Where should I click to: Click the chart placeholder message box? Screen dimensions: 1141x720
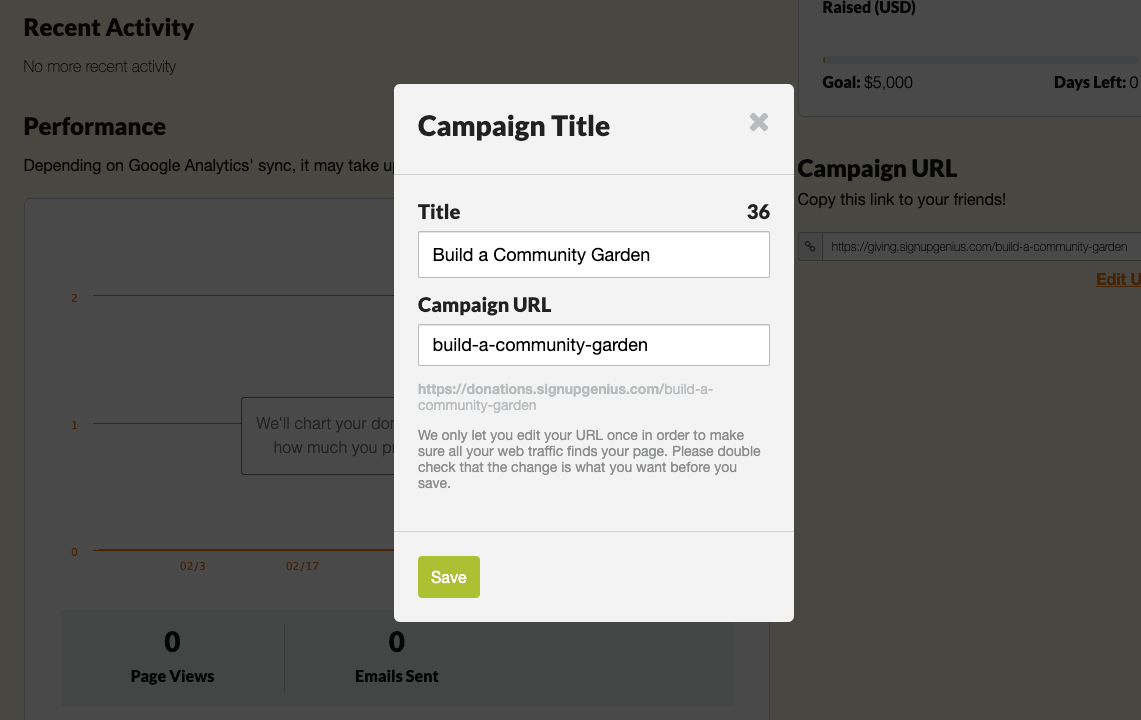coord(318,436)
